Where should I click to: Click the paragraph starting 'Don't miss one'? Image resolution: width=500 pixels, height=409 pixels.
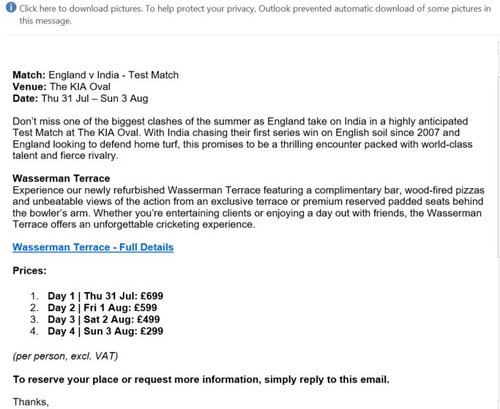click(243, 138)
